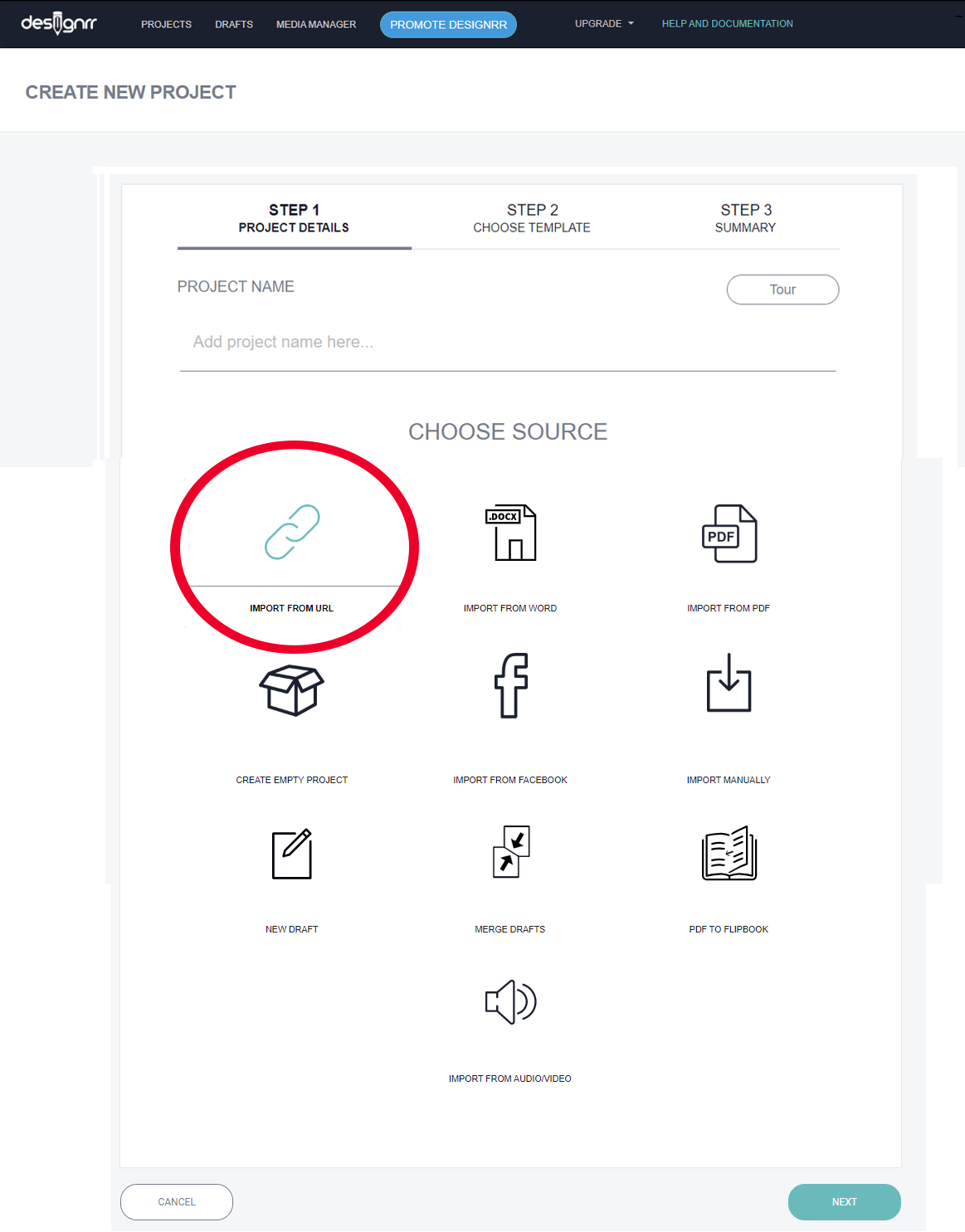
Task: Switch to Step 3 Summary tab
Action: tap(745, 218)
